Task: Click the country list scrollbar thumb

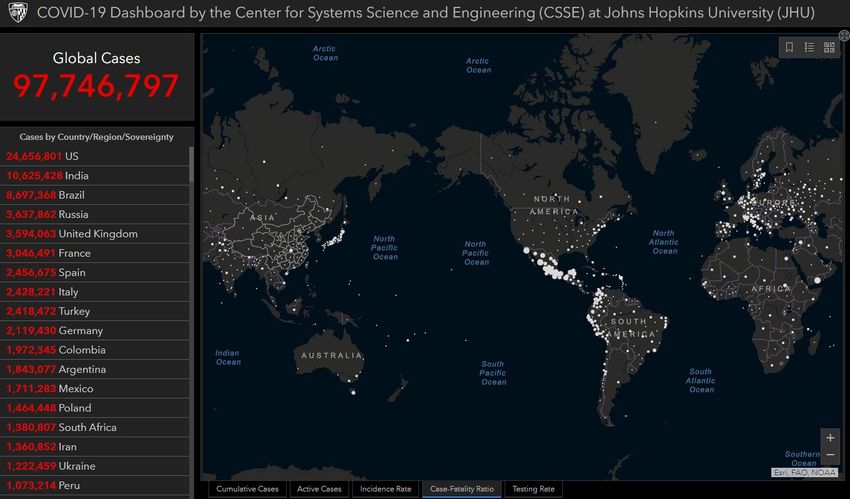Action: (x=191, y=164)
